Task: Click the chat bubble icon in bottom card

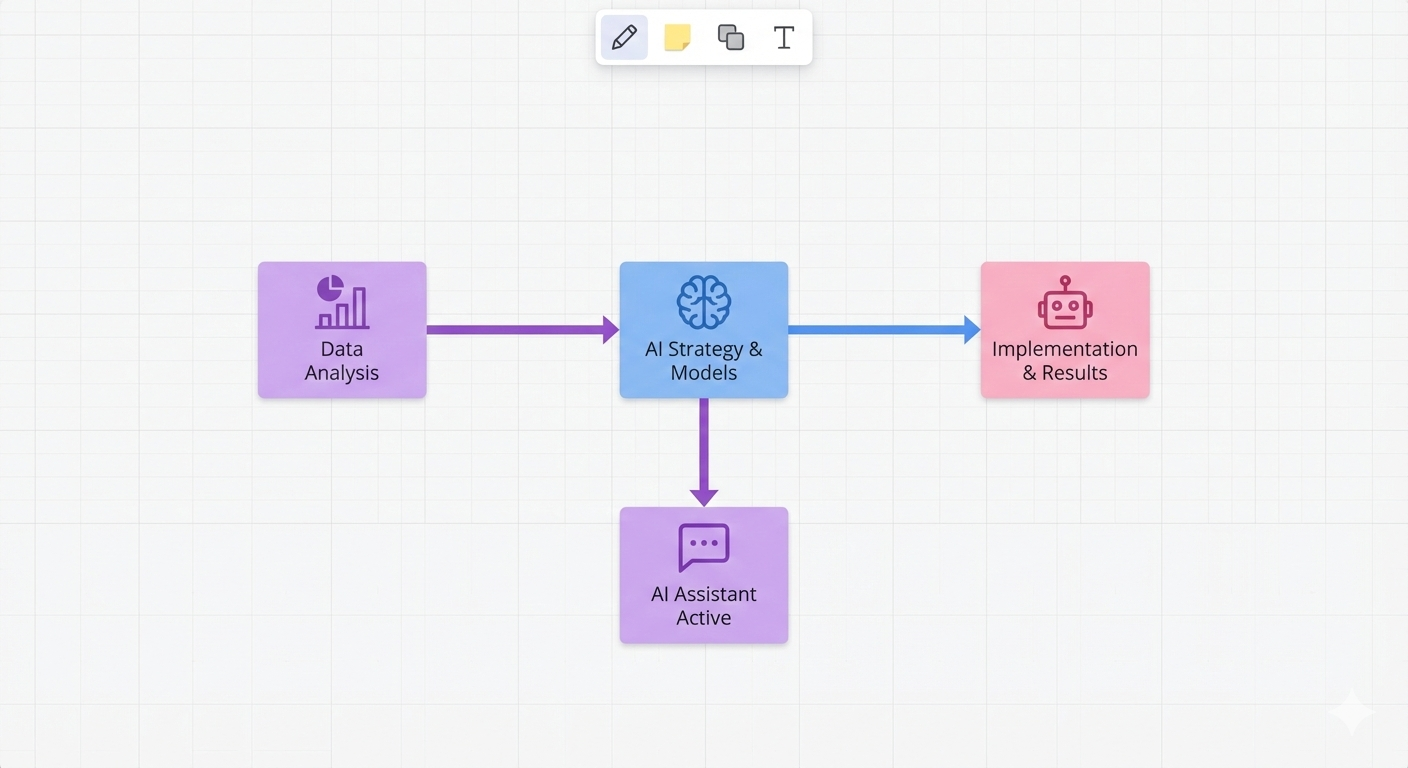Action: click(x=704, y=547)
